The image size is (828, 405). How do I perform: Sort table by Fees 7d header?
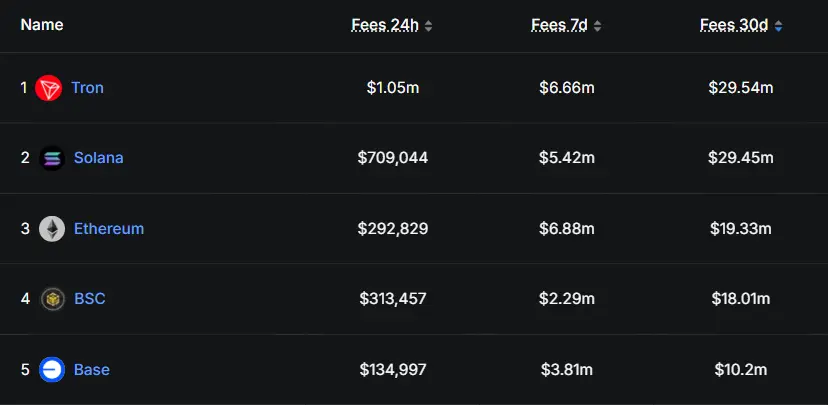click(x=559, y=25)
